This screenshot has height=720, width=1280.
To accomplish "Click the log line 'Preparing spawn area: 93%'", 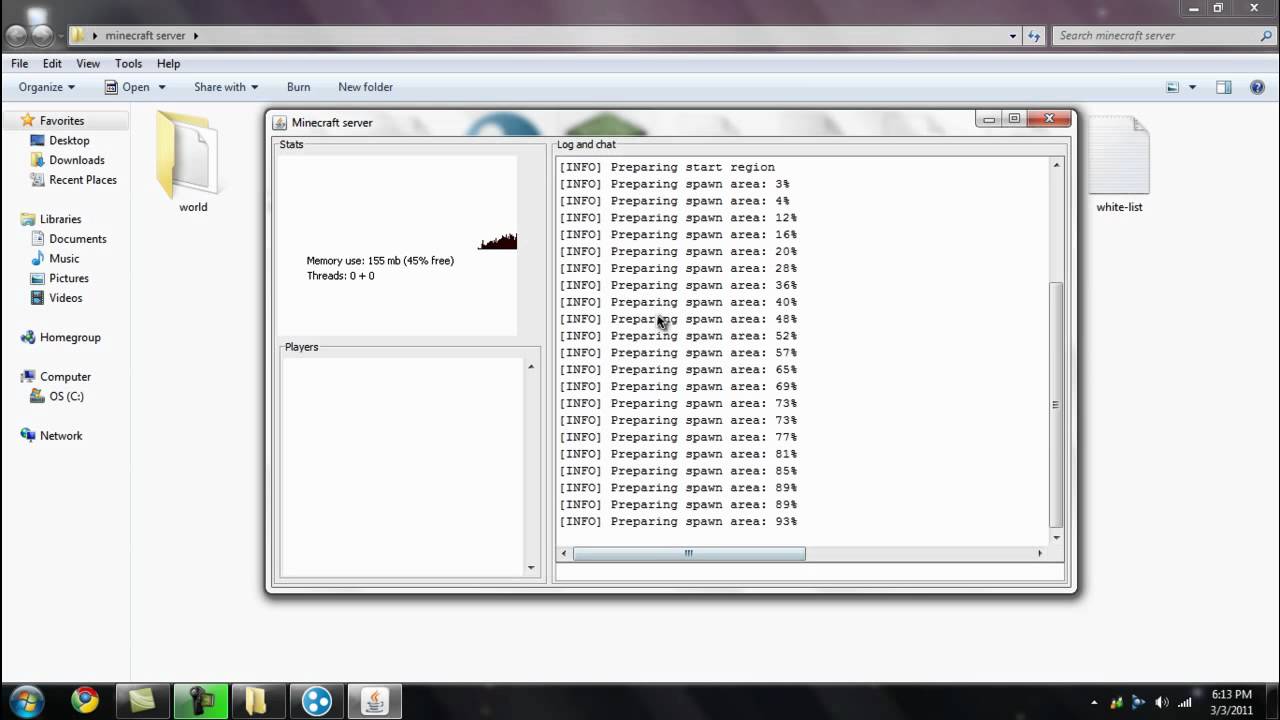I will pyautogui.click(x=678, y=522).
